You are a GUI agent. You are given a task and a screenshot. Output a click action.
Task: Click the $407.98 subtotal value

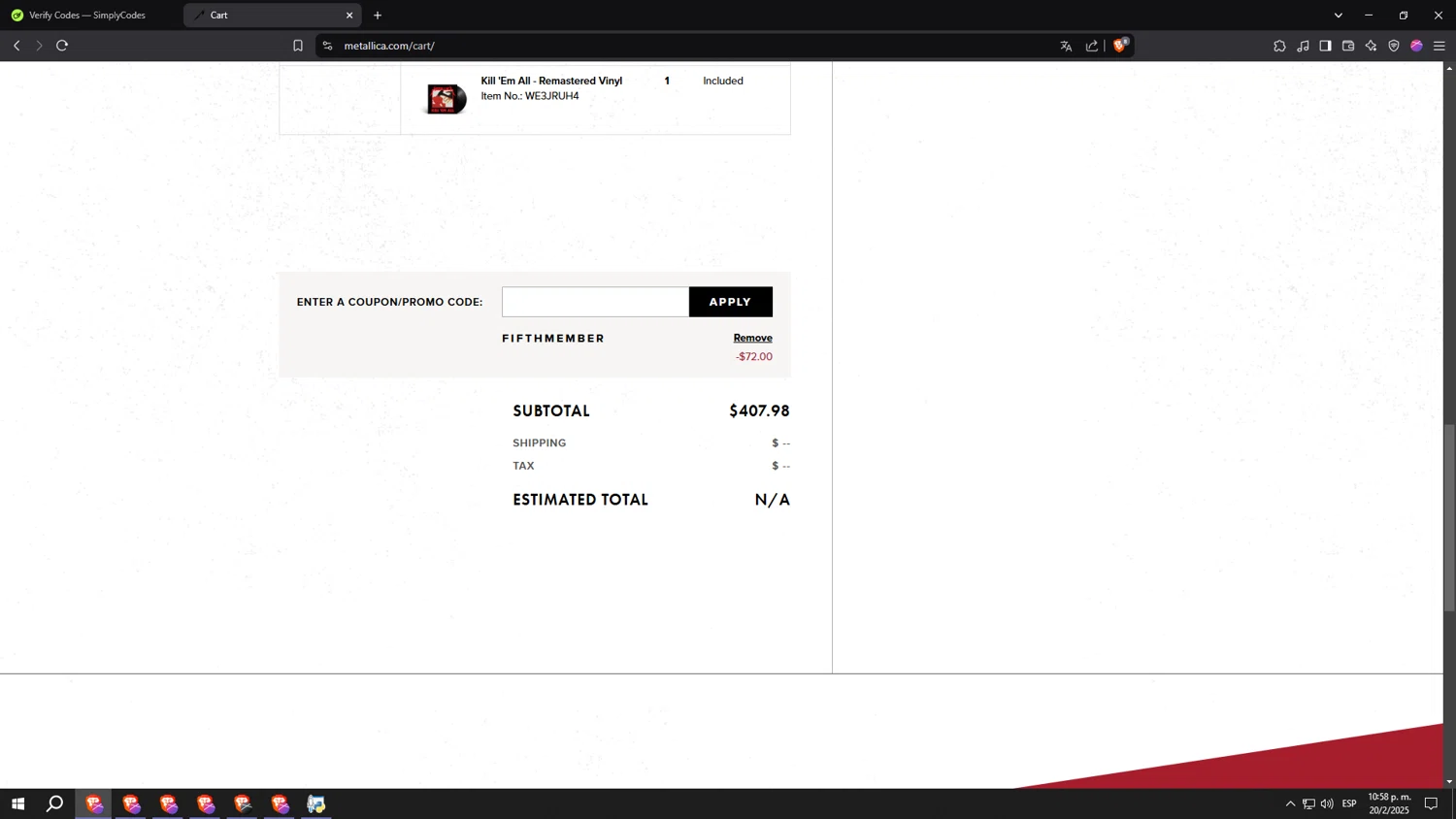click(x=759, y=411)
